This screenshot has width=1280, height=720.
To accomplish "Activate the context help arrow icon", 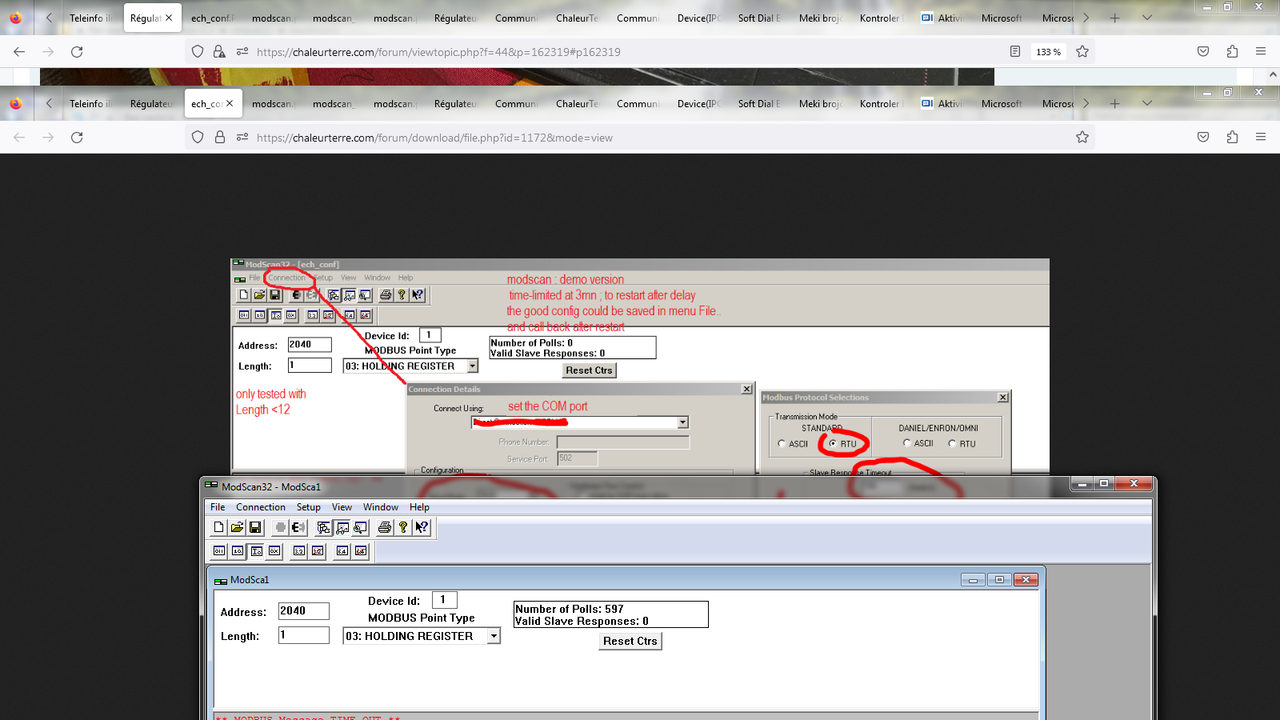I will tap(420, 527).
